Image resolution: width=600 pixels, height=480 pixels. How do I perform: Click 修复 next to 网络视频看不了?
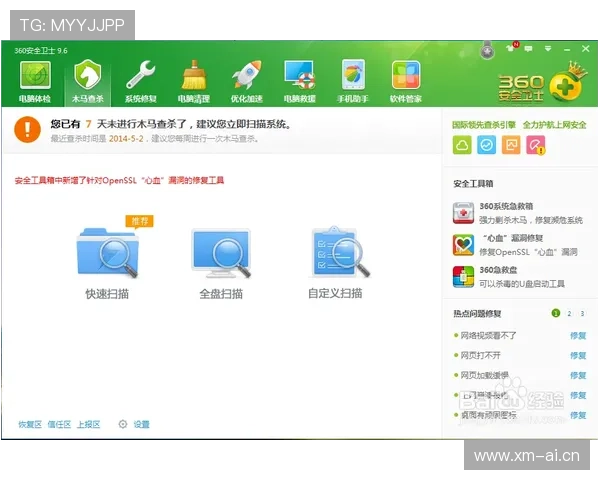[x=578, y=336]
